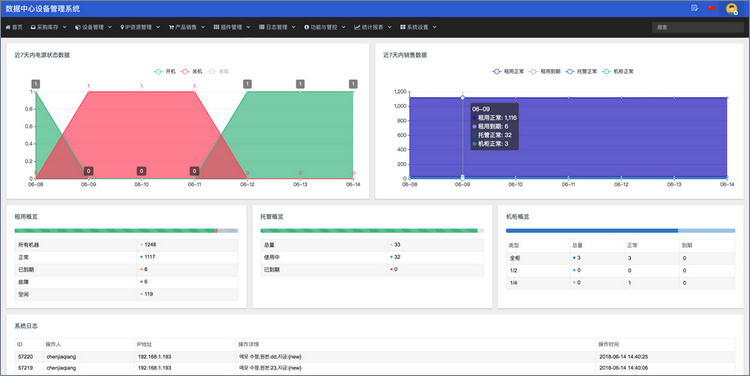
Task: Click the 1/2 row in 机柜概览
Action: point(620,270)
